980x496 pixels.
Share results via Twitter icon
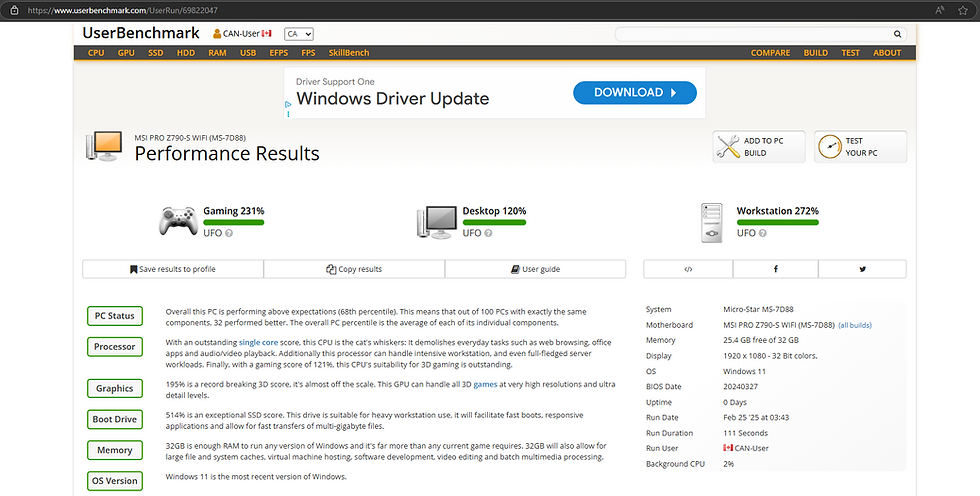coord(862,269)
